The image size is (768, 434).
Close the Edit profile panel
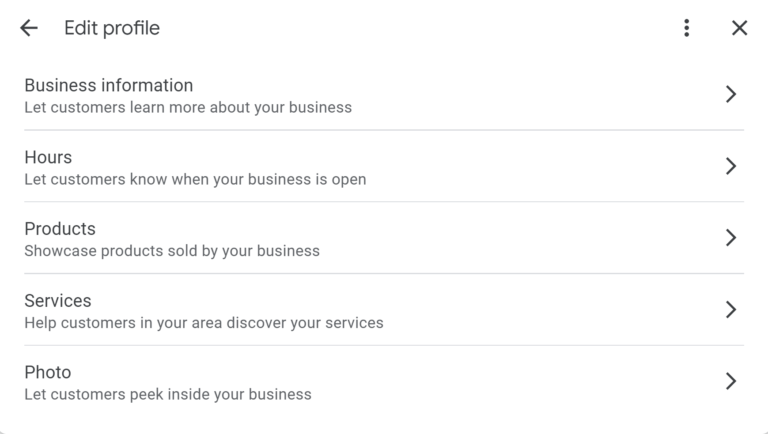[739, 28]
